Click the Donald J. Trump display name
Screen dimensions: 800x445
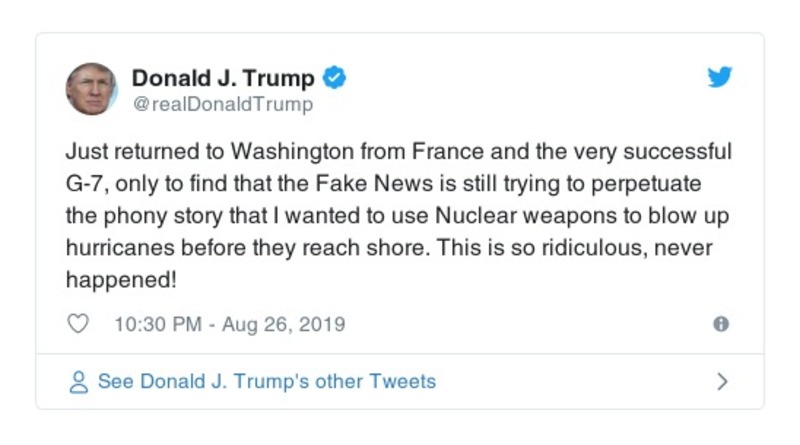223,78
